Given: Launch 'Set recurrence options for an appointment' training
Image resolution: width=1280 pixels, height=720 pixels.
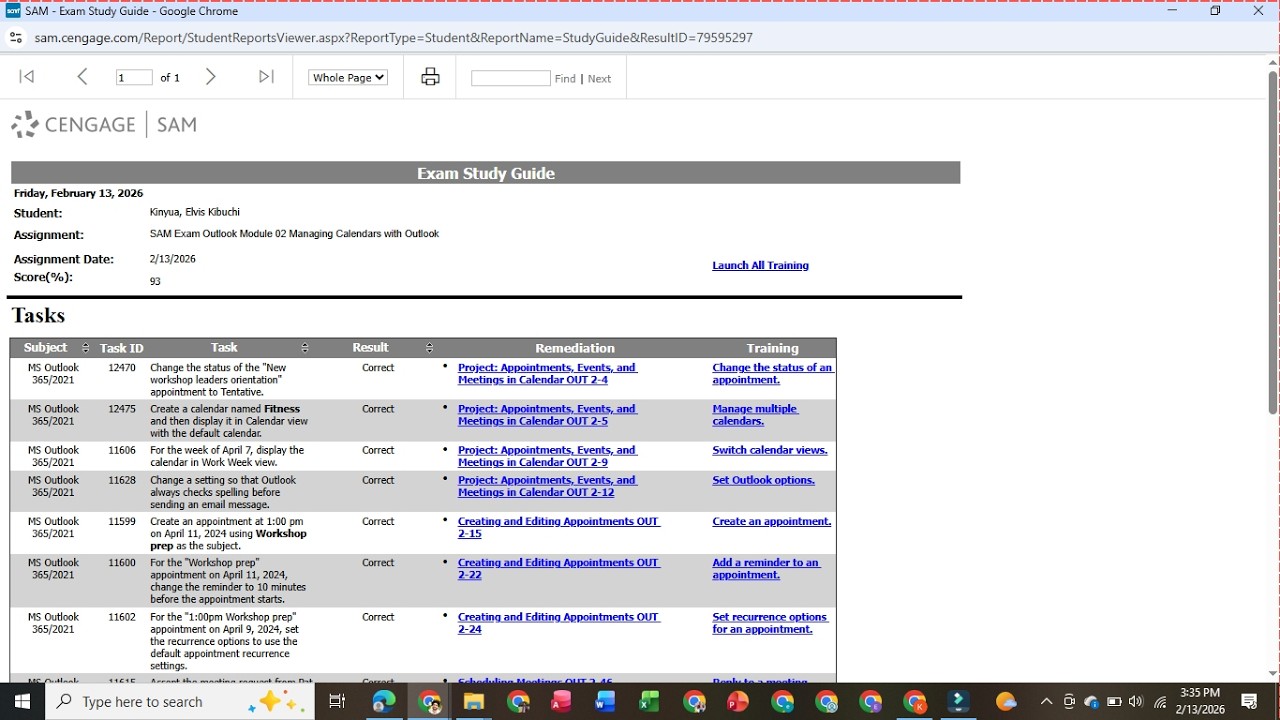Looking at the screenshot, I should 770,623.
